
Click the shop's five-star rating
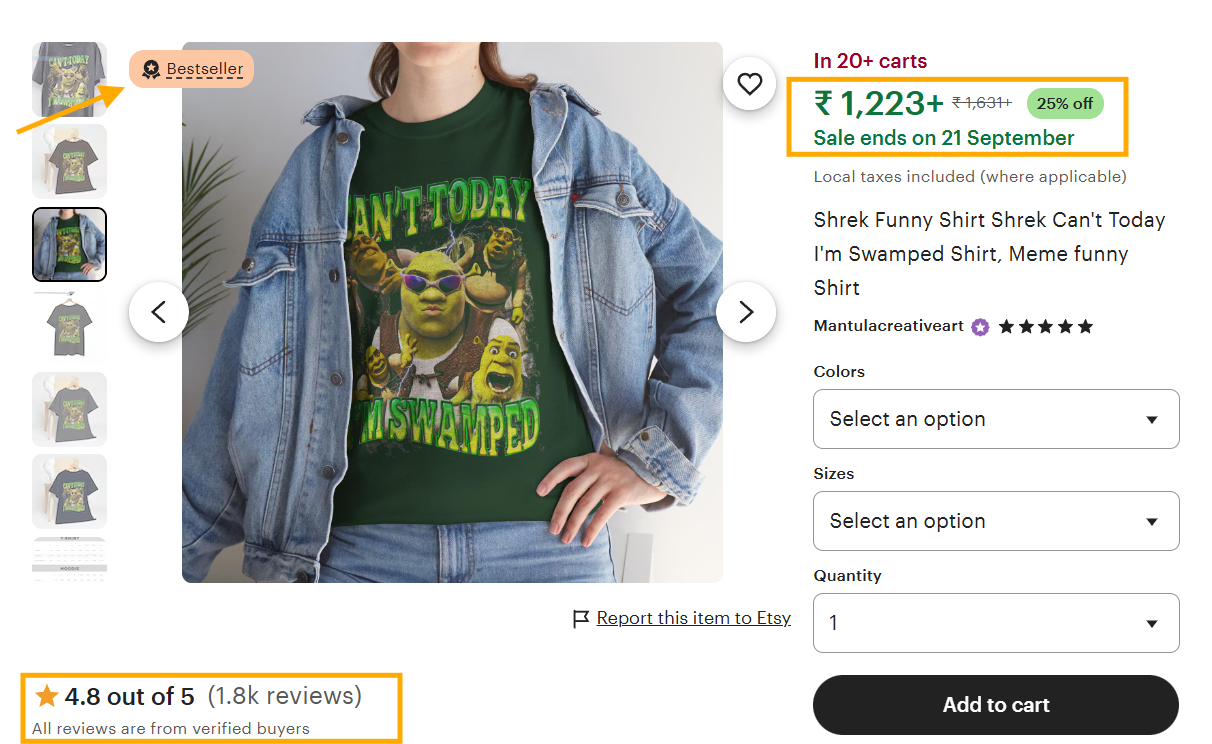(x=1045, y=327)
